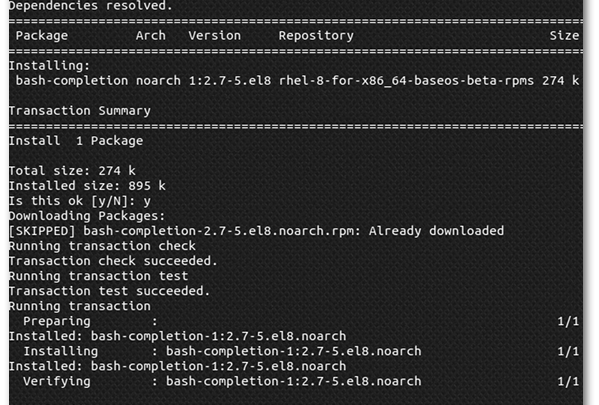Viewport: 599px width, 405px height.
Task: Click the Version column header
Action: pos(214,36)
